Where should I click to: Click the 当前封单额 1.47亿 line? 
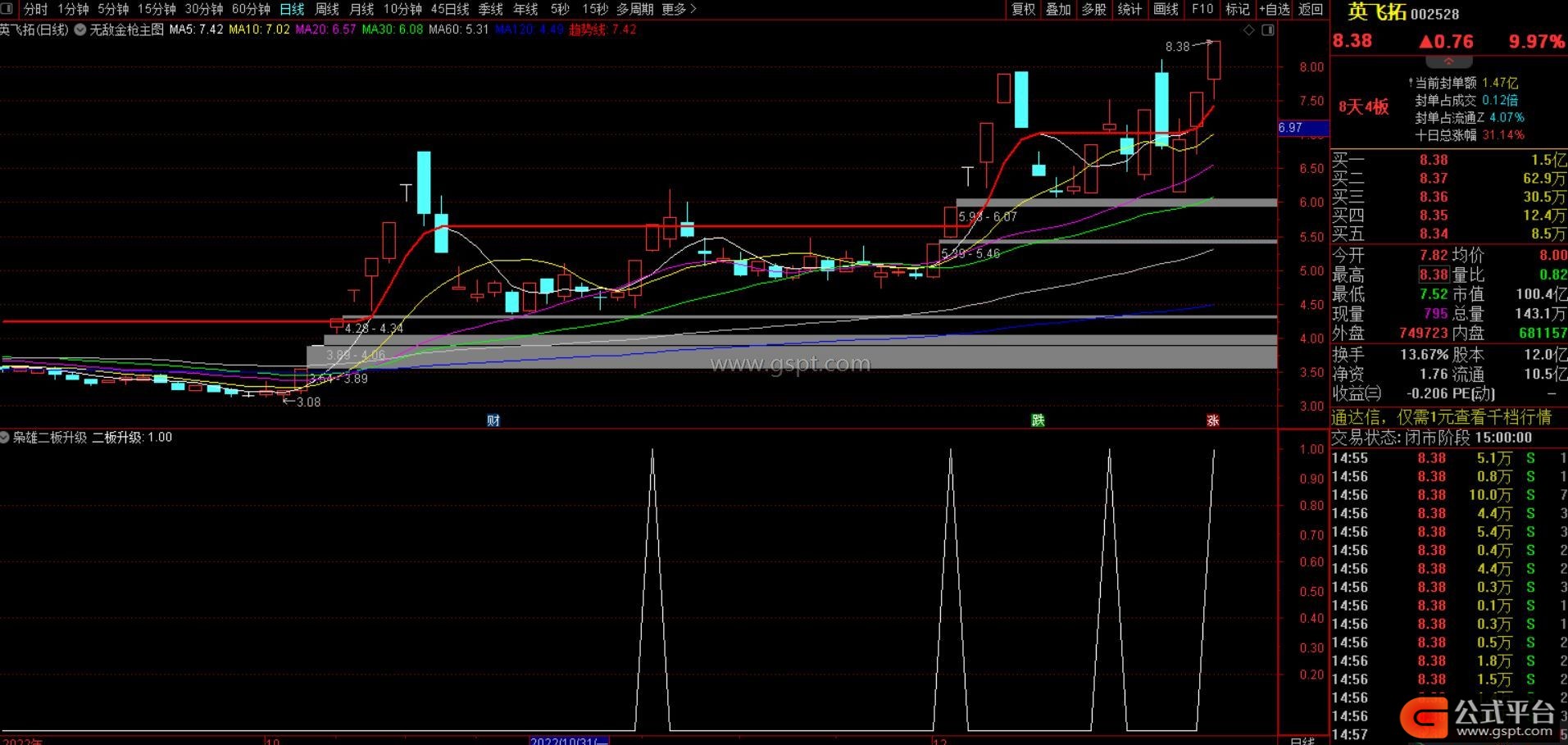tap(1463, 83)
